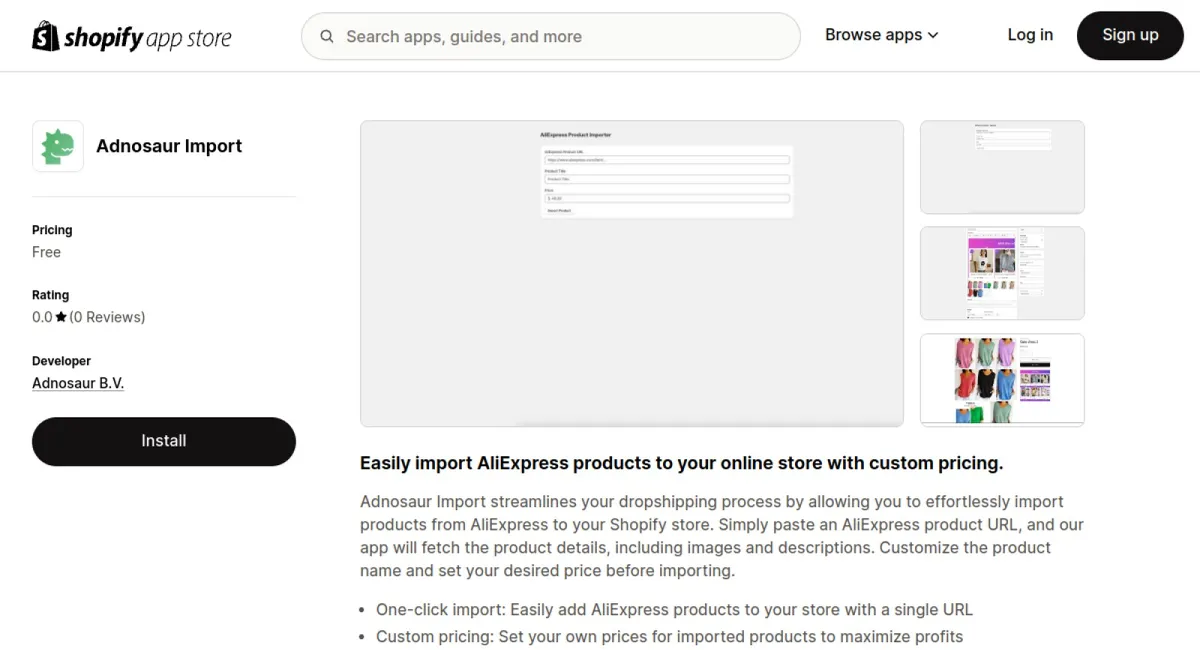This screenshot has width=1200, height=650.
Task: Expand the Browse apps dropdown
Action: [x=882, y=35]
